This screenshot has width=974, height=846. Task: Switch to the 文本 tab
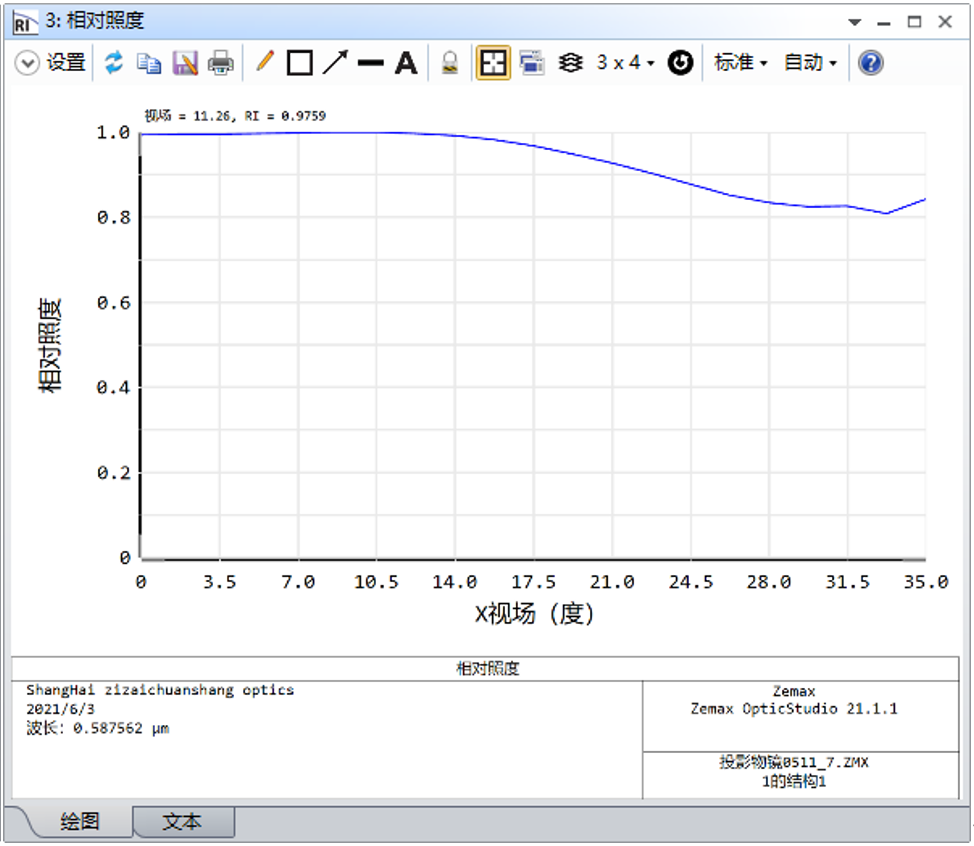click(x=182, y=821)
